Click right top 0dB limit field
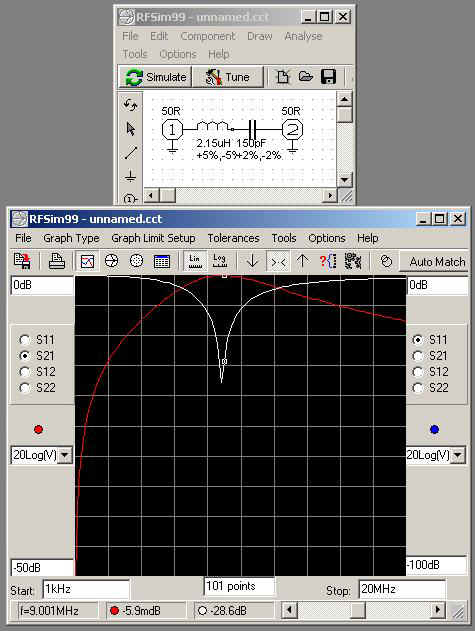Viewport: 475px width, 631px height. (438, 285)
